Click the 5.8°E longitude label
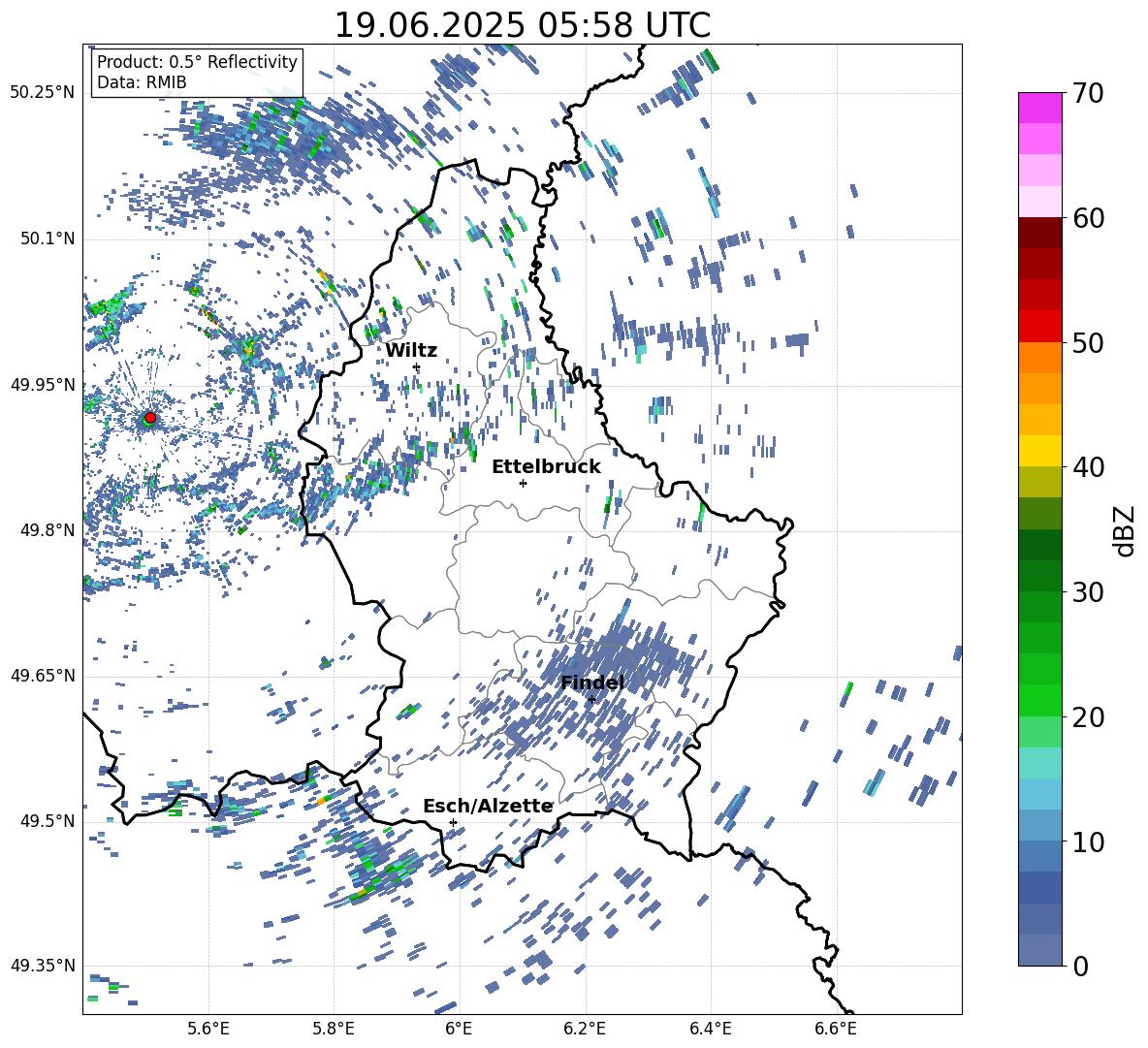The image size is (1148, 1048). 334,1029
